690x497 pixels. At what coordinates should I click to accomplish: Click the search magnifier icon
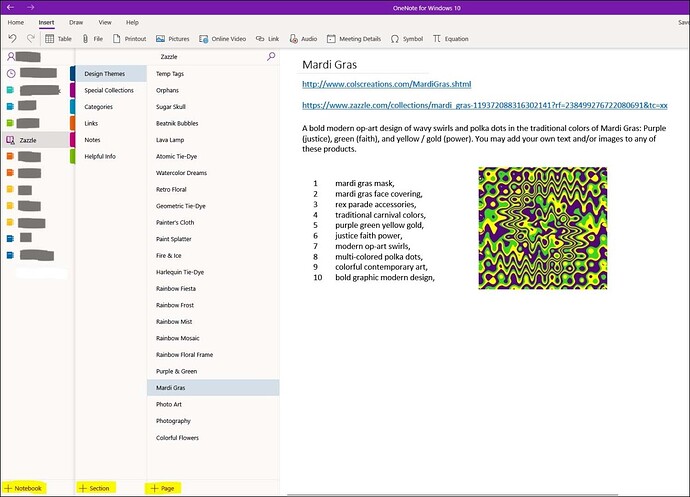pyautogui.click(x=271, y=56)
